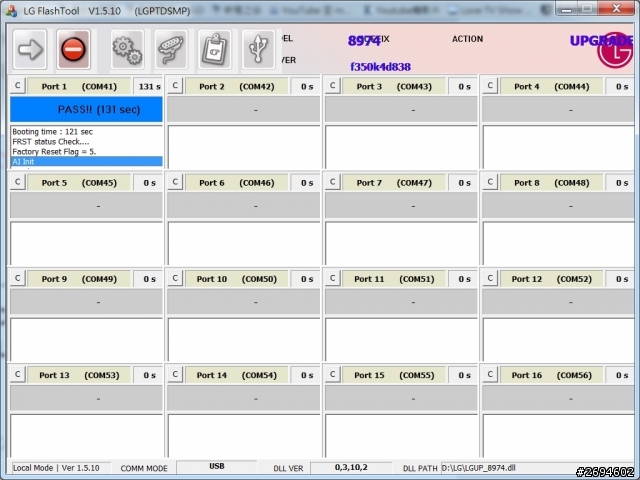Click the C button for Port 10
The height and width of the screenshot is (480, 640).
click(x=175, y=278)
